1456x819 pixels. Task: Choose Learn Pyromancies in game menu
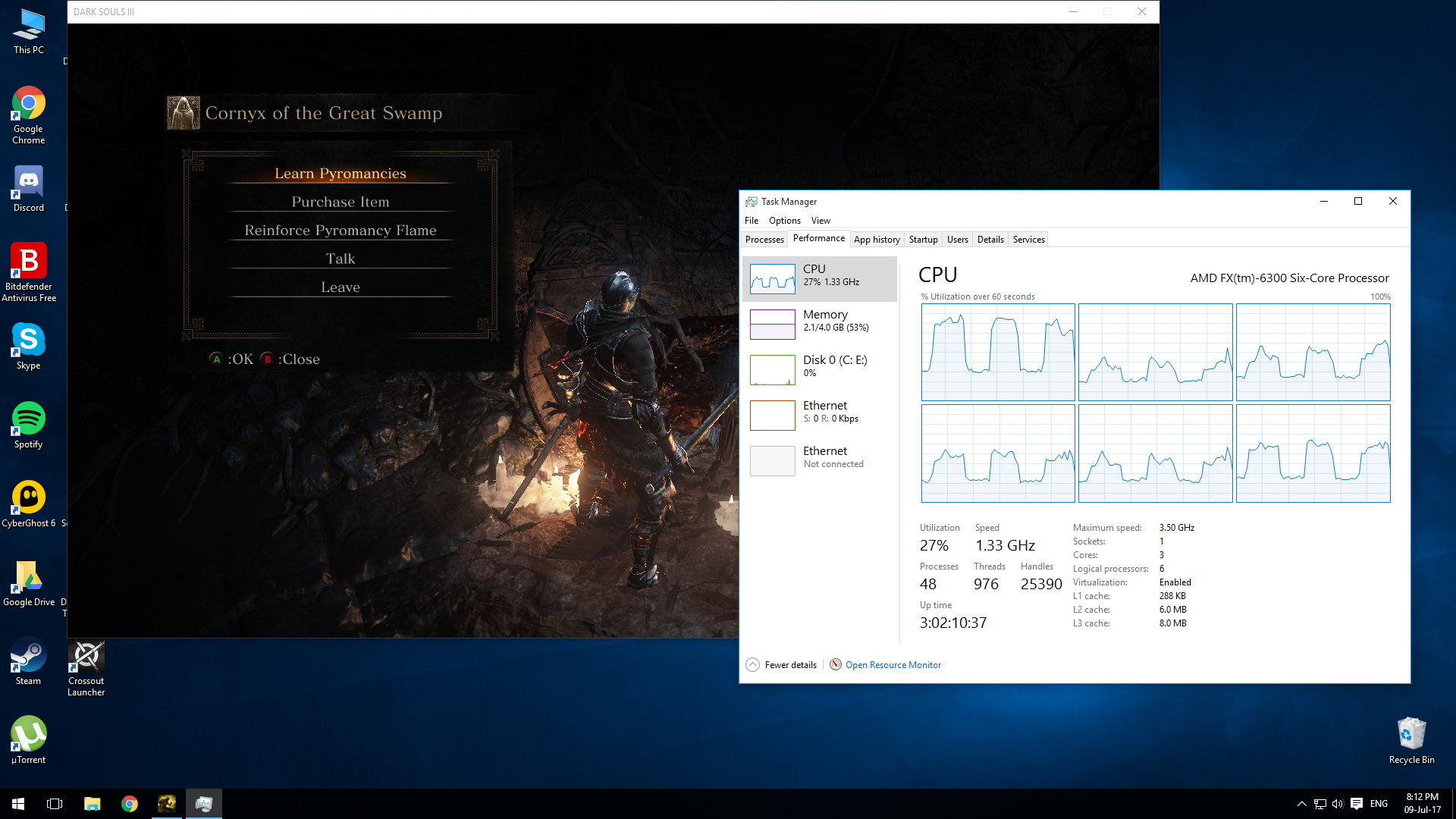[x=340, y=174]
